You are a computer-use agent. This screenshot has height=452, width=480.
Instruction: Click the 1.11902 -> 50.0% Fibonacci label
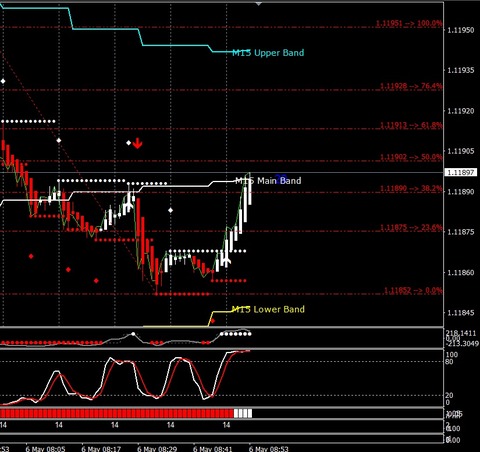pyautogui.click(x=411, y=157)
